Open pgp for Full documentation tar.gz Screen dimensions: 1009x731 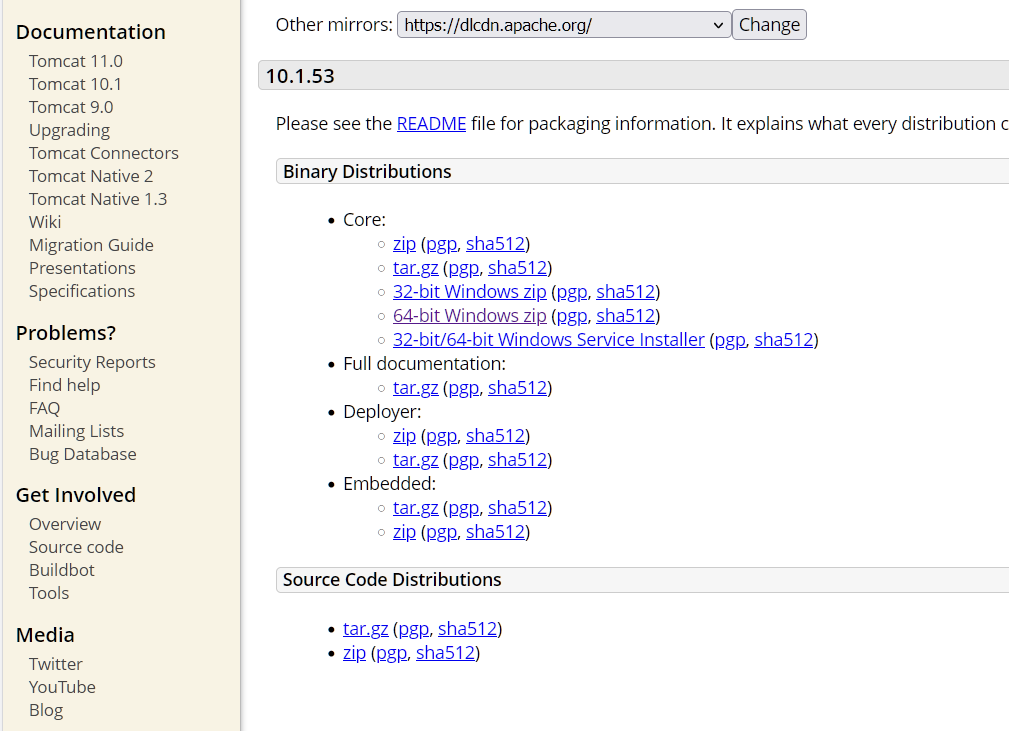coord(464,388)
